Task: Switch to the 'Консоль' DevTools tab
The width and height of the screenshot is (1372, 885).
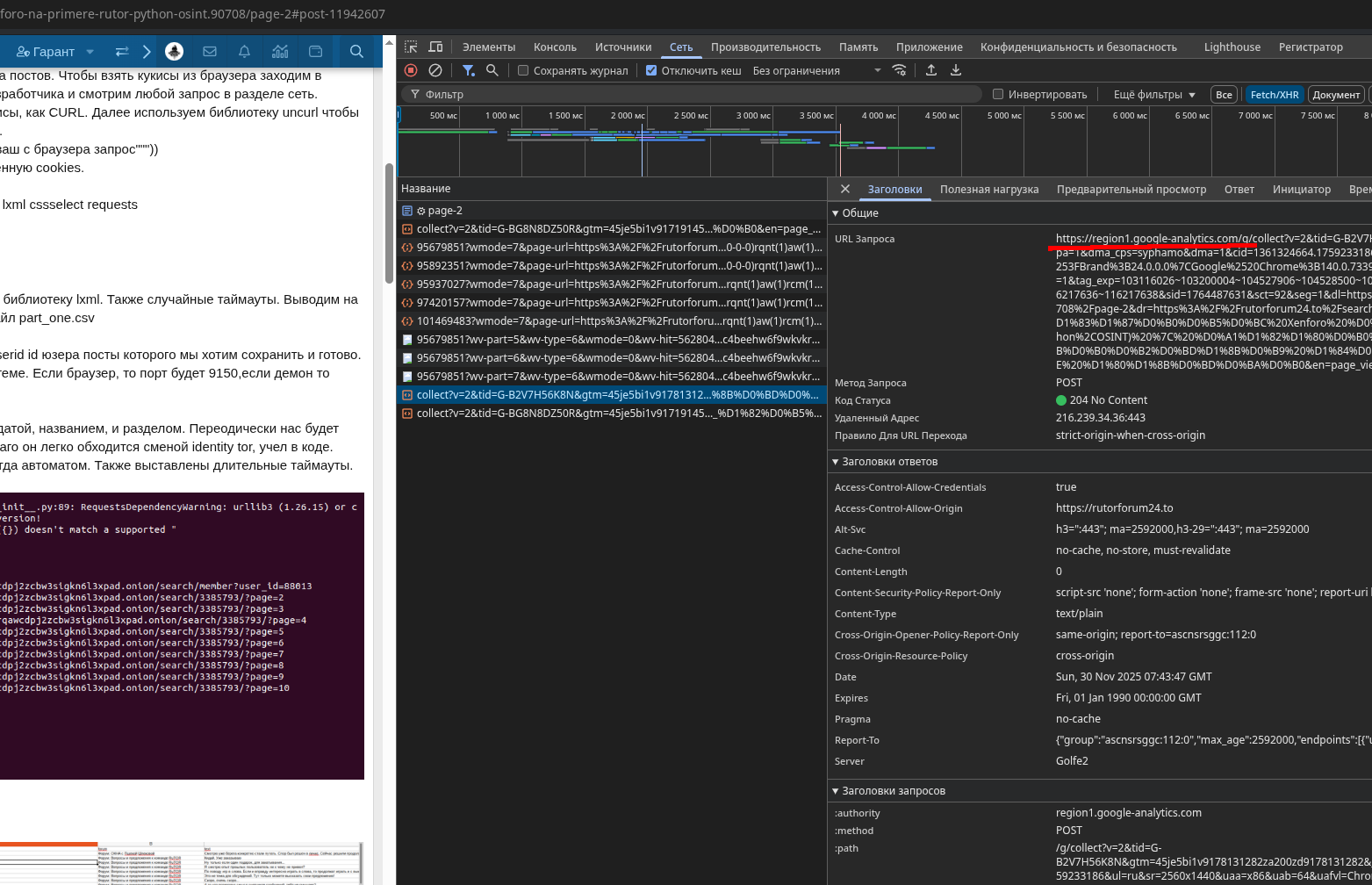Action: coord(555,47)
